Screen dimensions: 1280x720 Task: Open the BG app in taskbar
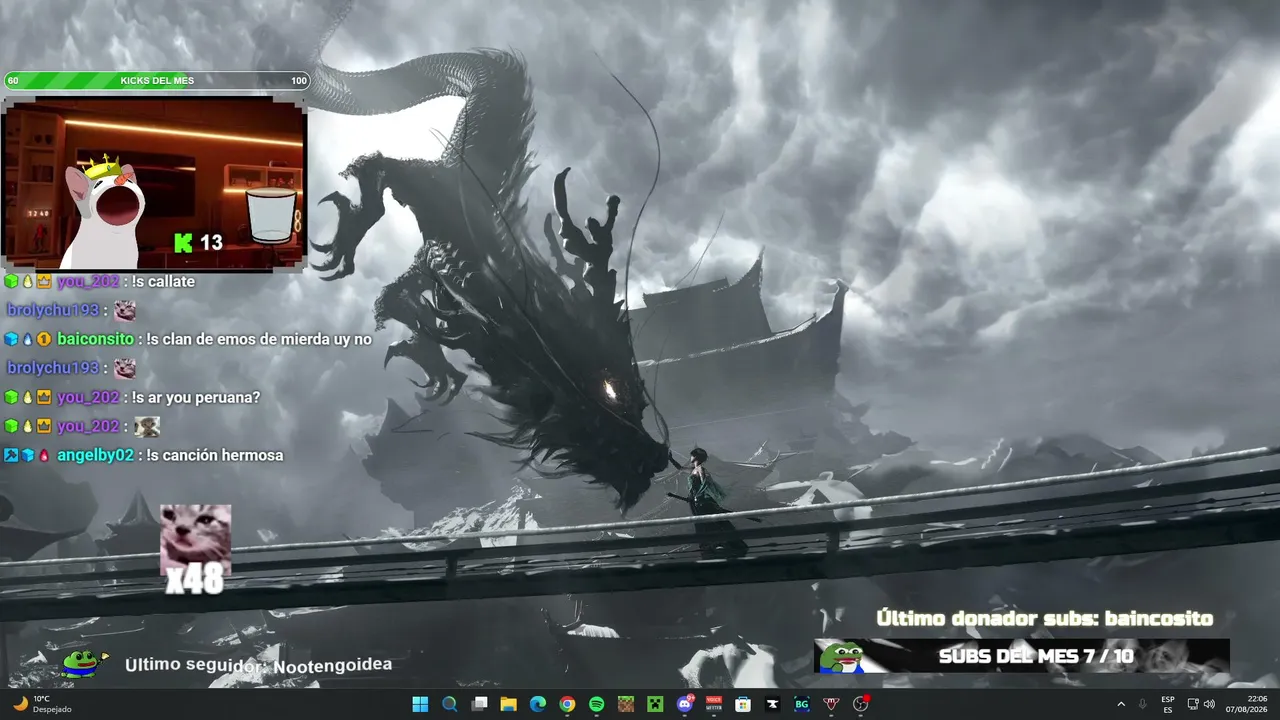(x=801, y=704)
